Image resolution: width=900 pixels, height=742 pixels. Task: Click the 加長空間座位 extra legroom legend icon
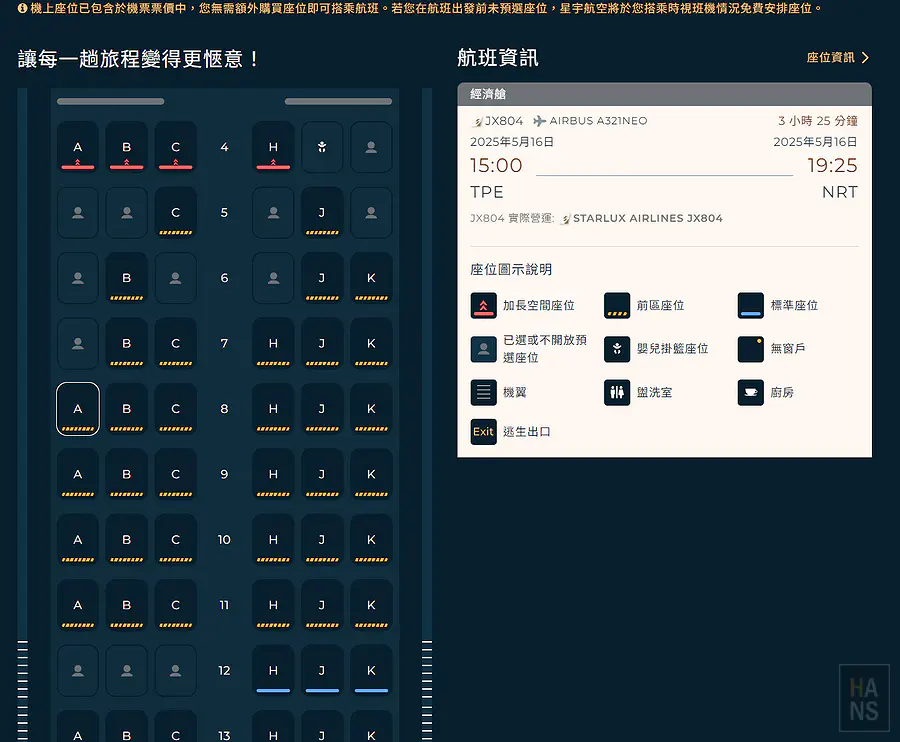(x=483, y=306)
